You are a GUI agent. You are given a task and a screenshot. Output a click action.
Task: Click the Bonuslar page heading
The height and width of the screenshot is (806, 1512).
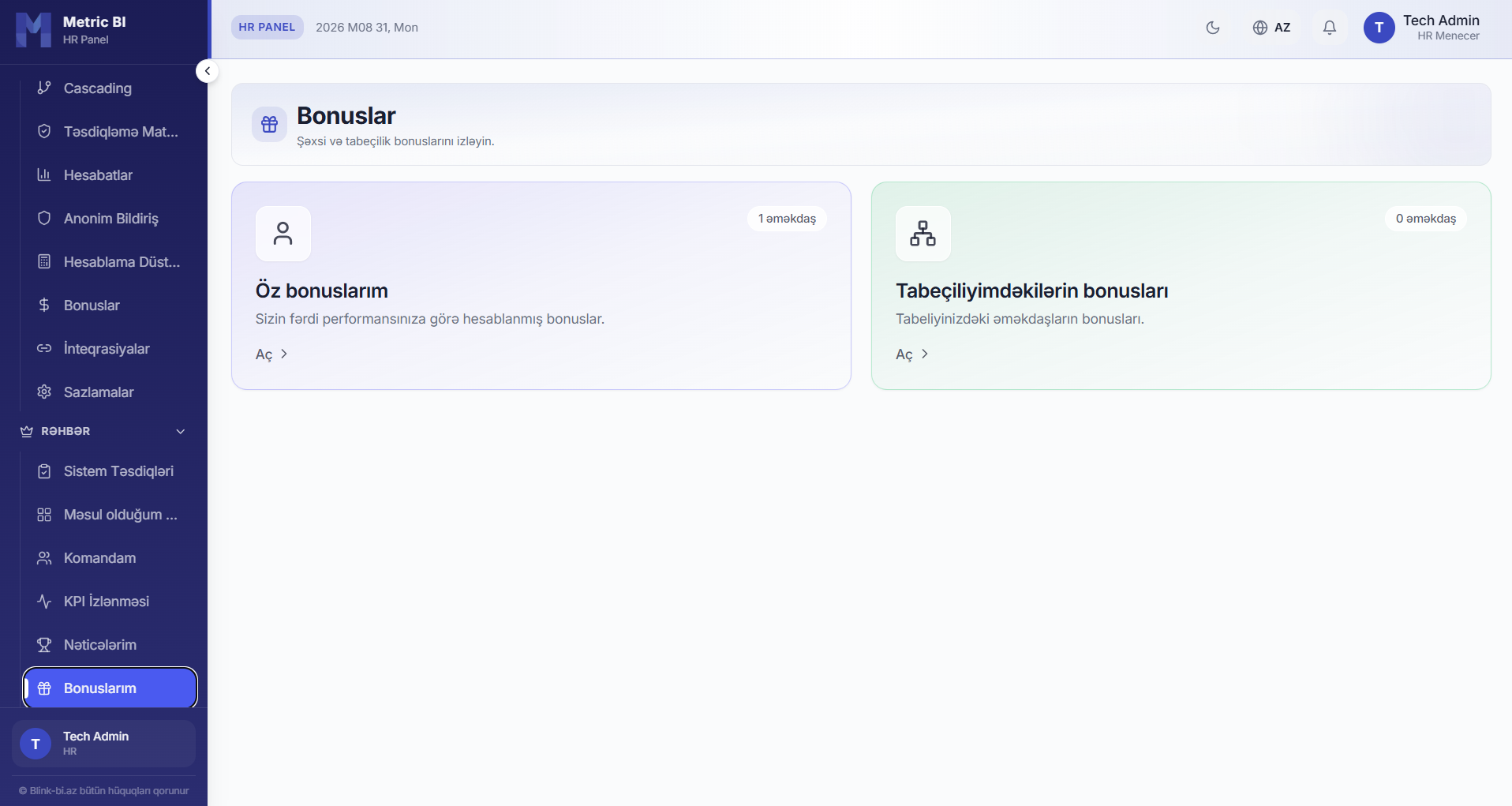(x=346, y=115)
